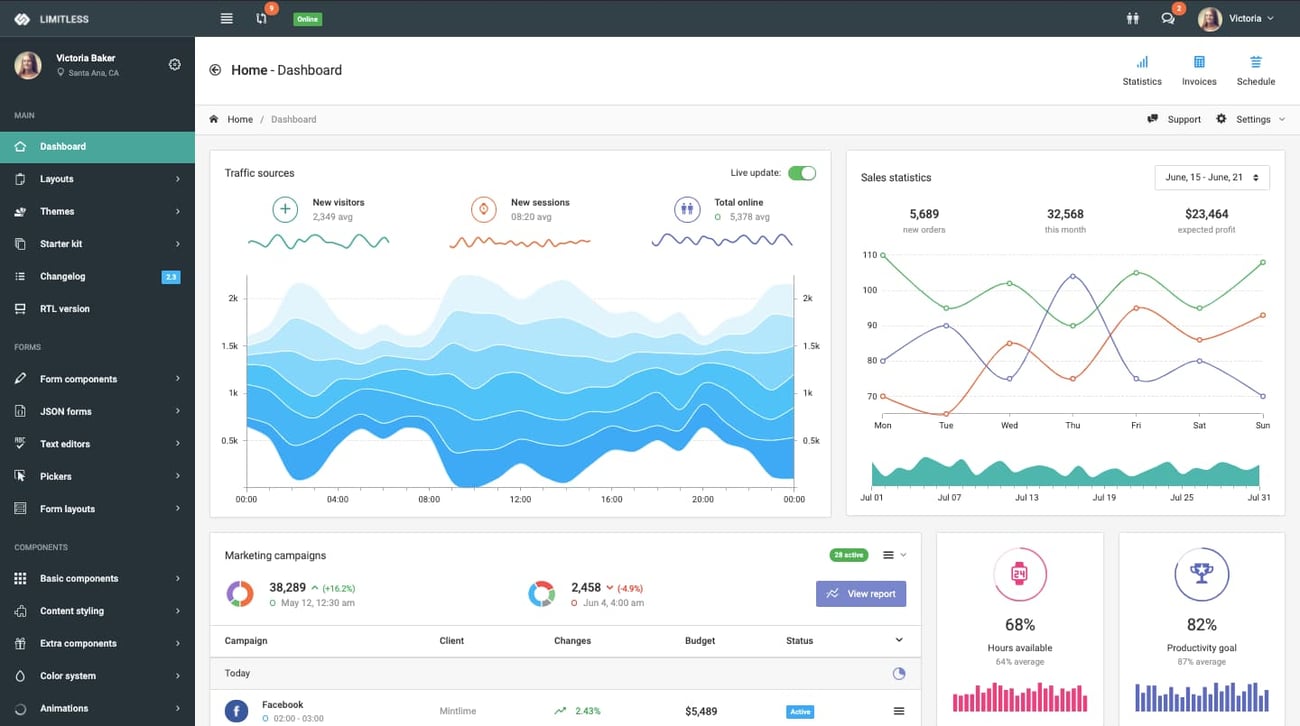Click the git sync icon with 9 notifications

pyautogui.click(x=262, y=18)
